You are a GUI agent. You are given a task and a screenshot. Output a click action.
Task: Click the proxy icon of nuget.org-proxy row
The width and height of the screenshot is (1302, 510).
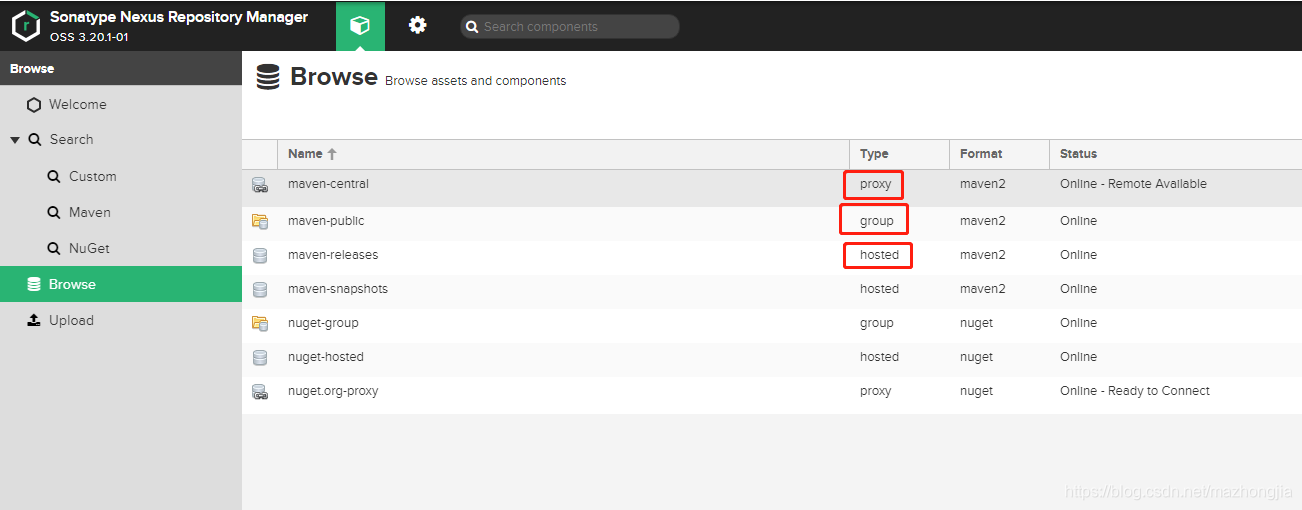pyautogui.click(x=260, y=392)
